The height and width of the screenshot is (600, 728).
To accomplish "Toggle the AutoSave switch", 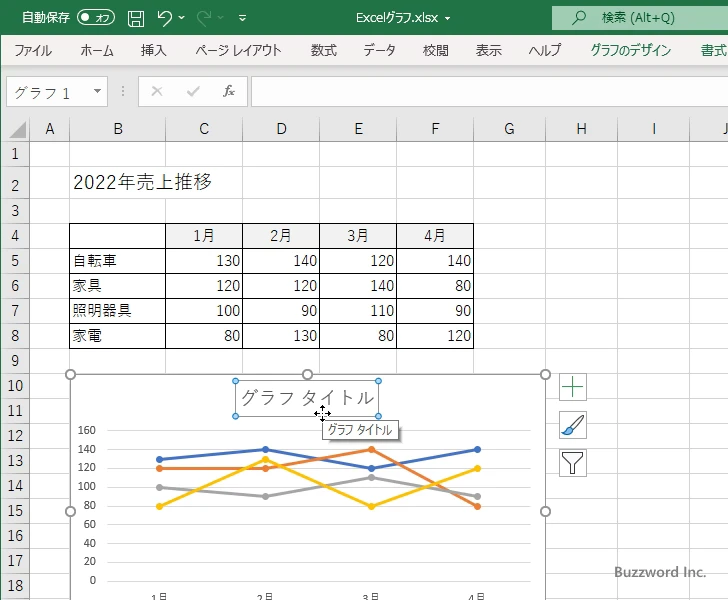I will (96, 18).
